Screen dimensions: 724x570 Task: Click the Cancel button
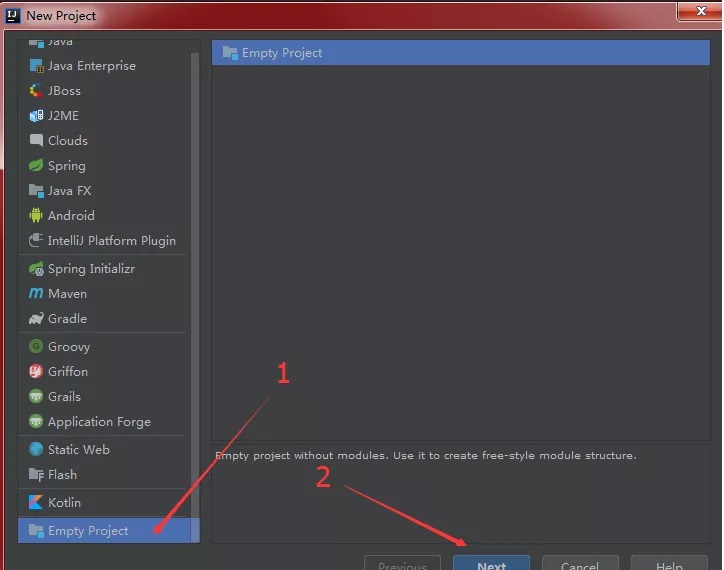pos(580,564)
